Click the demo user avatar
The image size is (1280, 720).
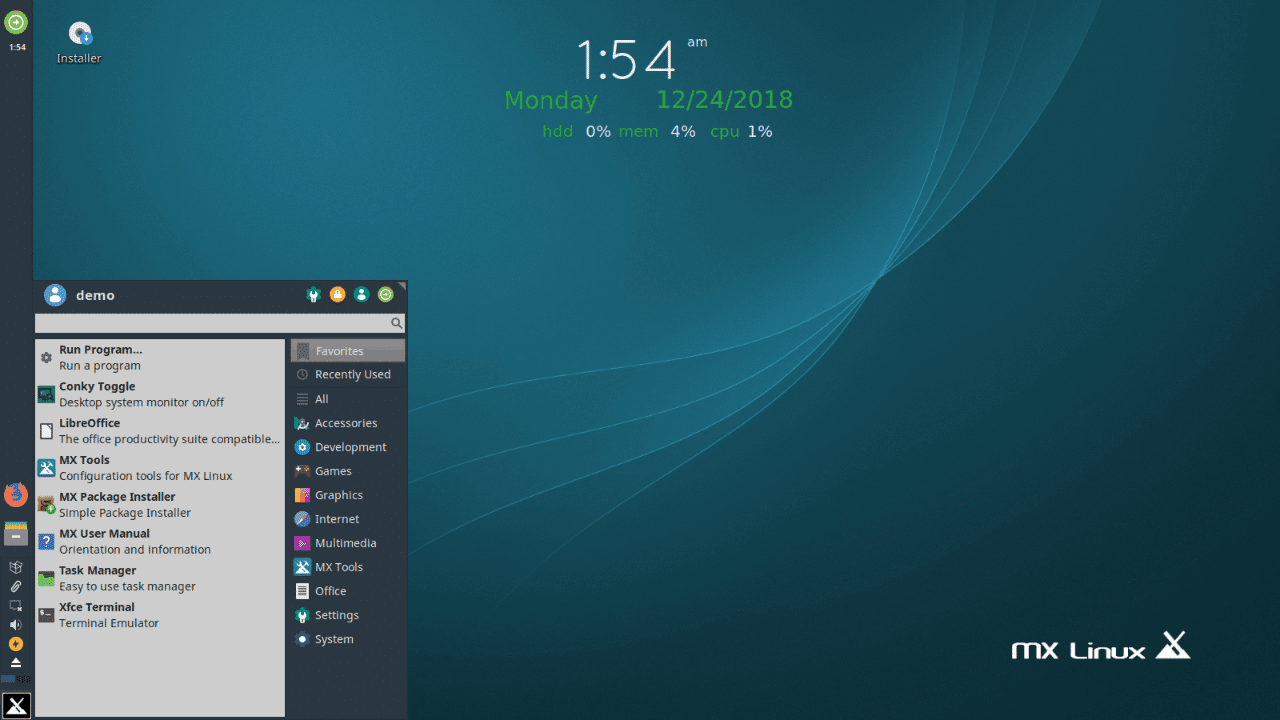pyautogui.click(x=55, y=295)
